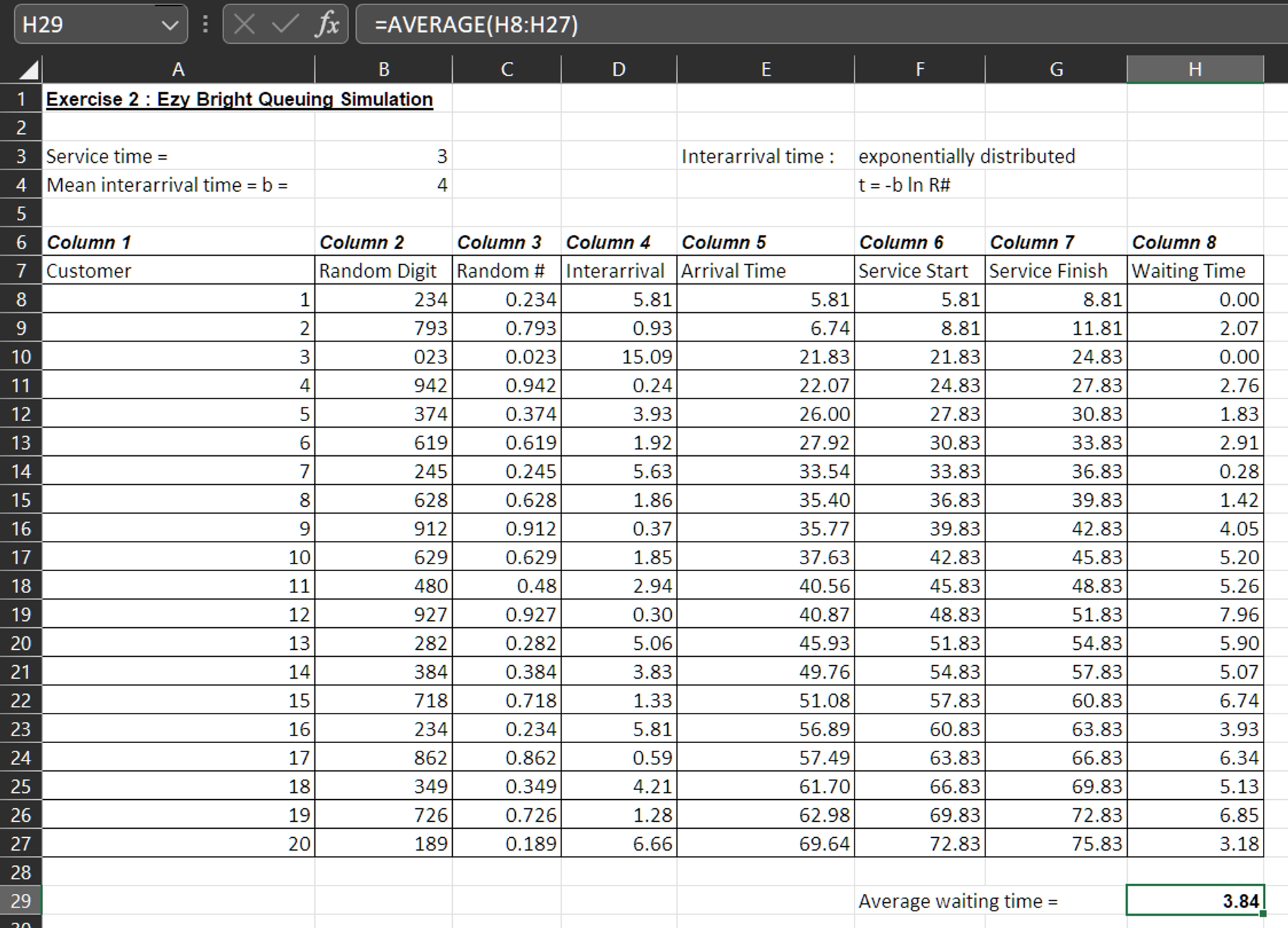
Task: Click the 'Service Finish' header cell
Action: click(x=1056, y=270)
